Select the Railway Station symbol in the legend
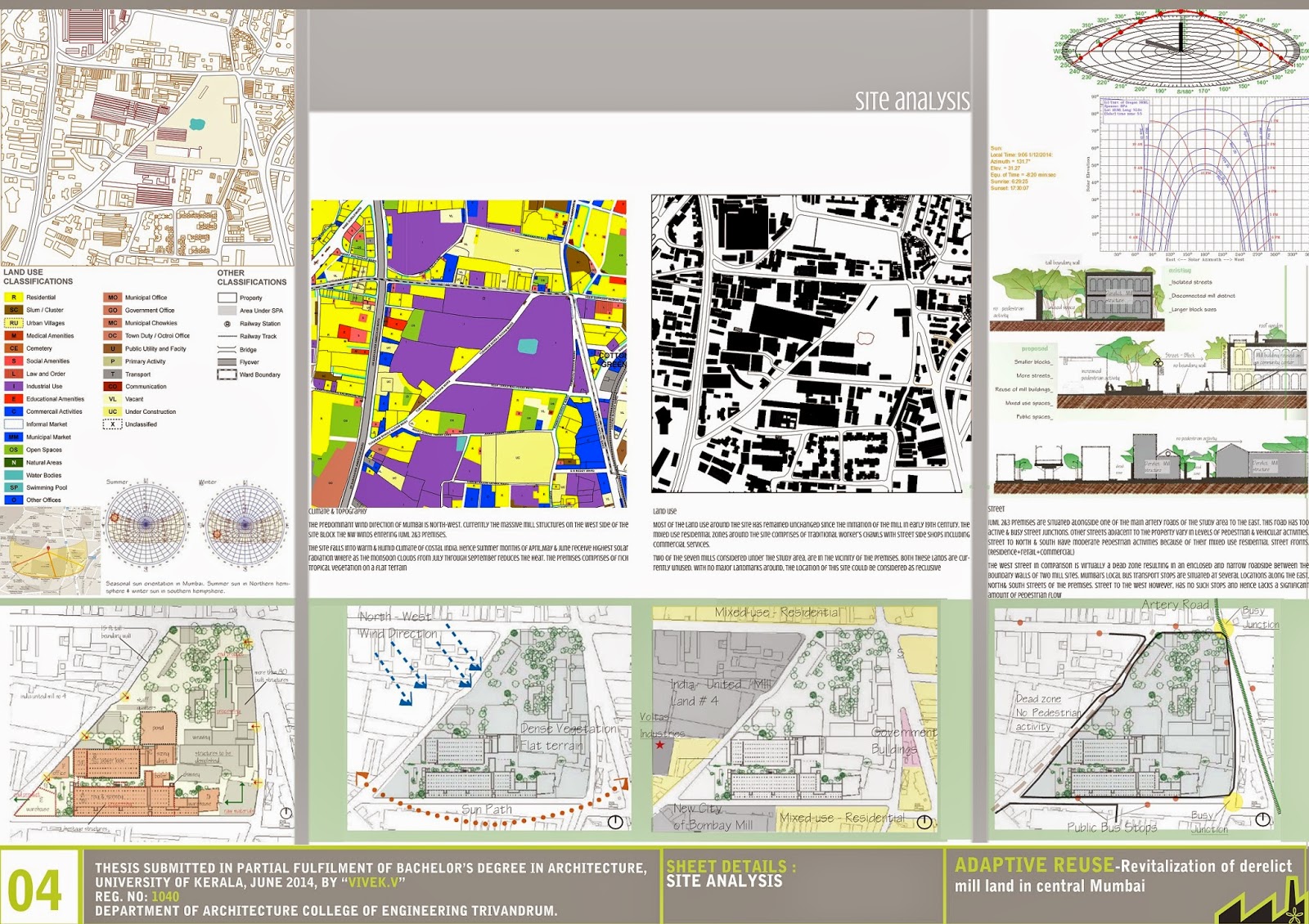This screenshot has height=924, width=1309. 227,324
